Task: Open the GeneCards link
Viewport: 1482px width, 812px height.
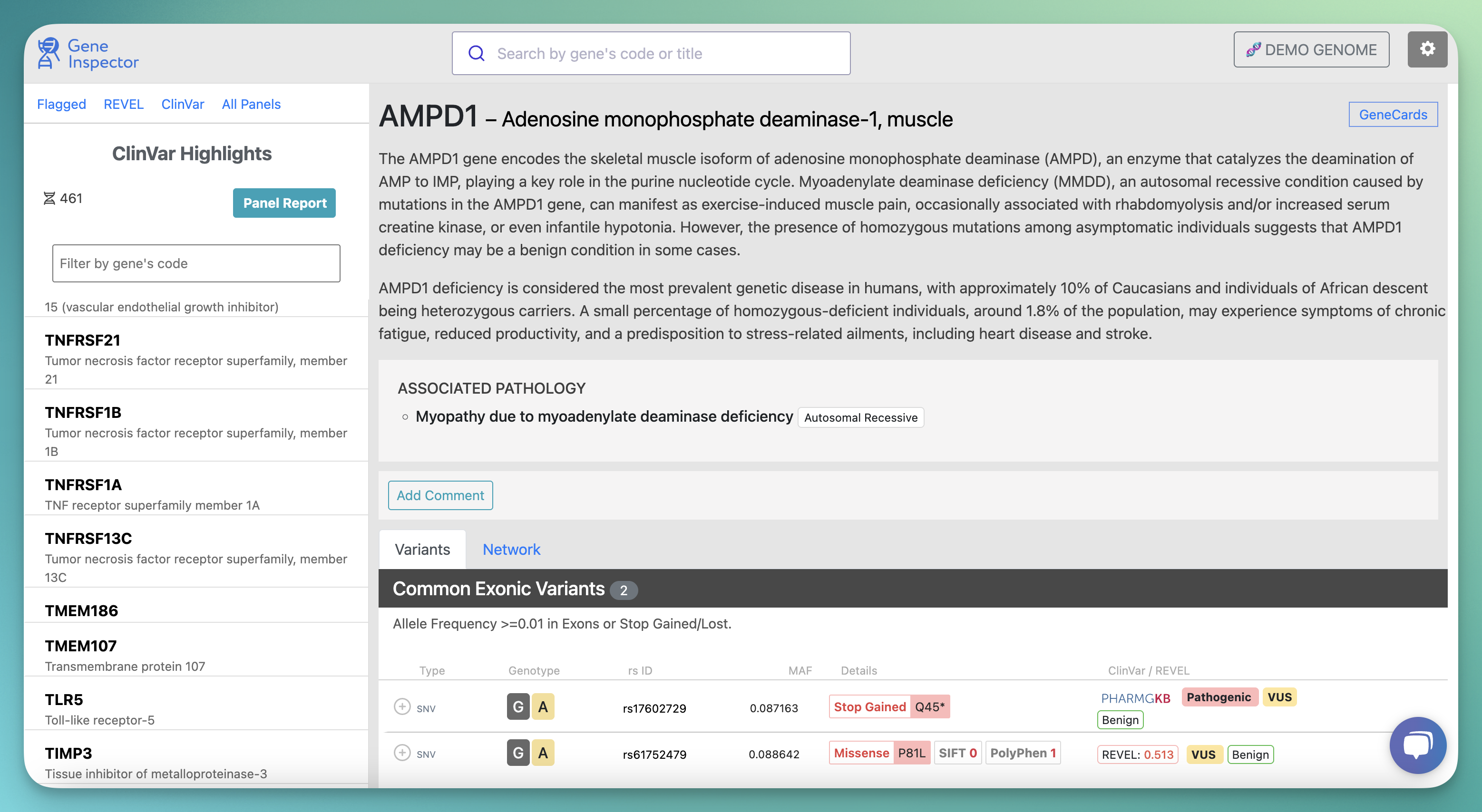Action: tap(1393, 115)
